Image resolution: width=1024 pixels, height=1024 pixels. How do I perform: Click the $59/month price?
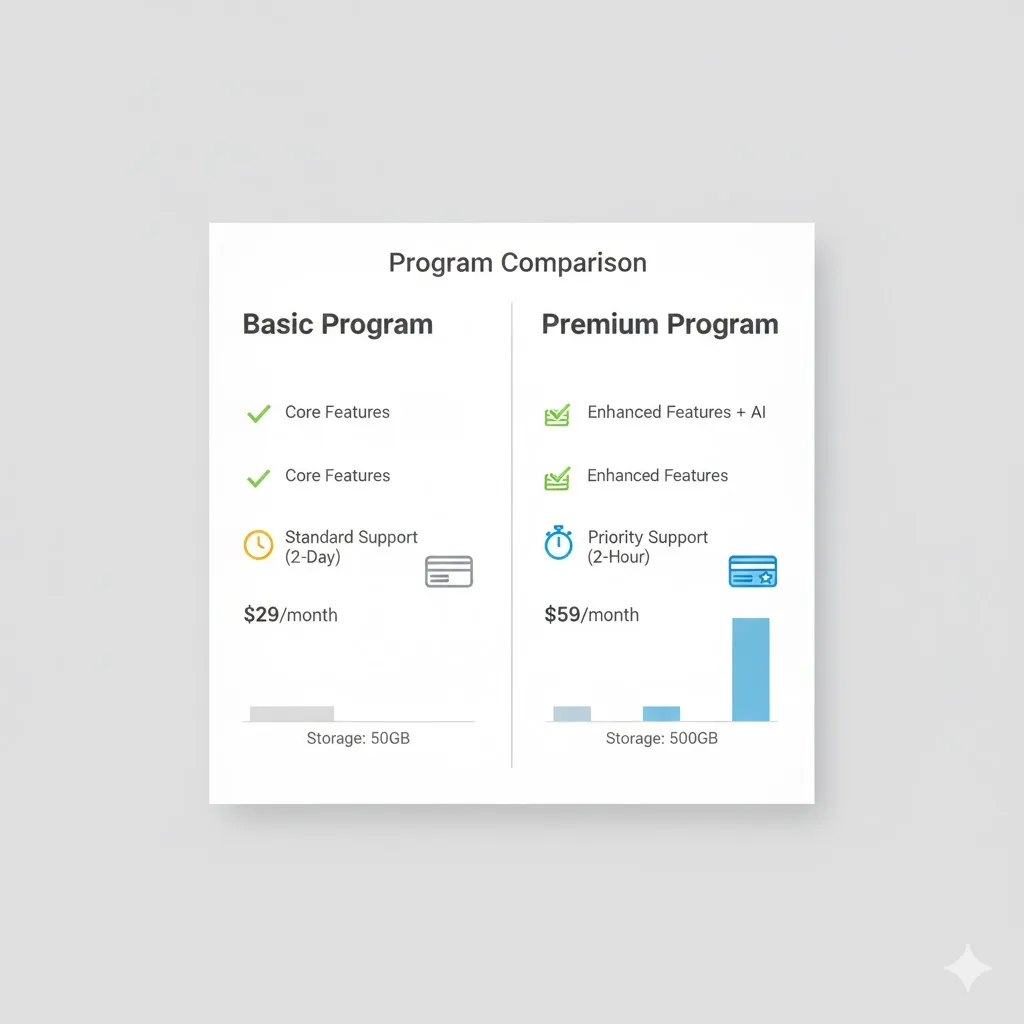click(x=592, y=615)
